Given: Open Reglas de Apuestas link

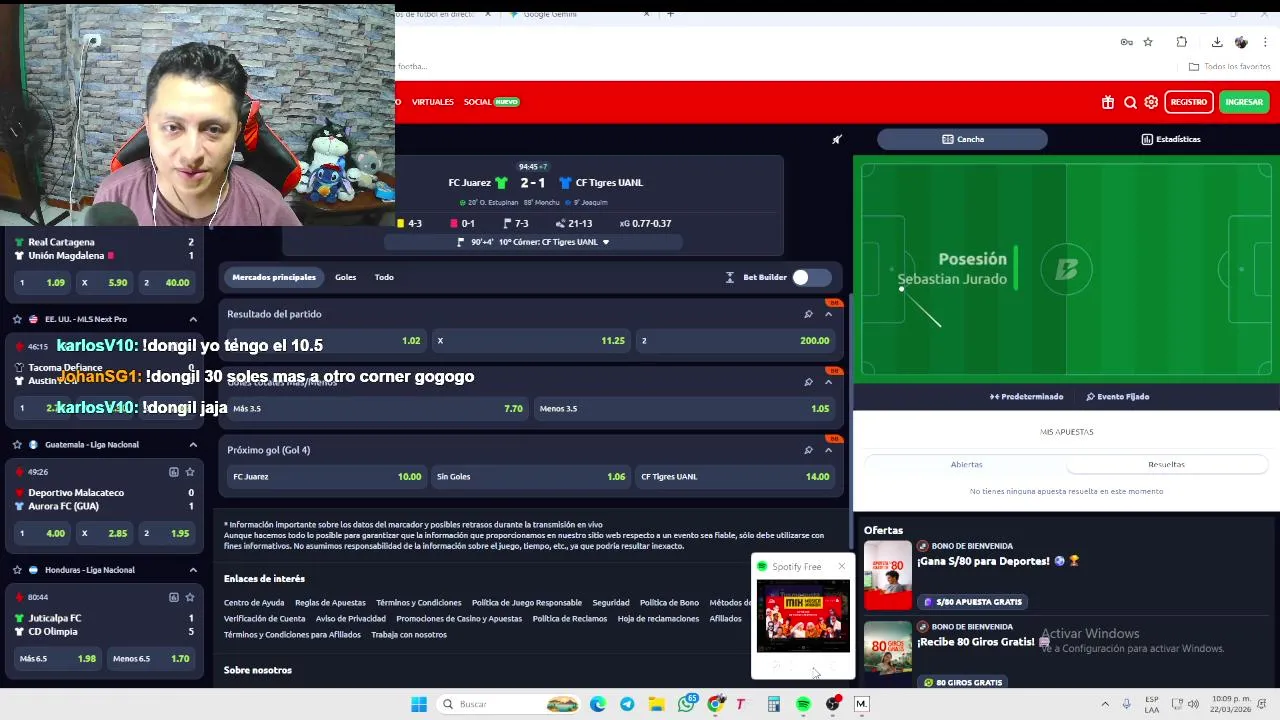Looking at the screenshot, I should tap(330, 603).
